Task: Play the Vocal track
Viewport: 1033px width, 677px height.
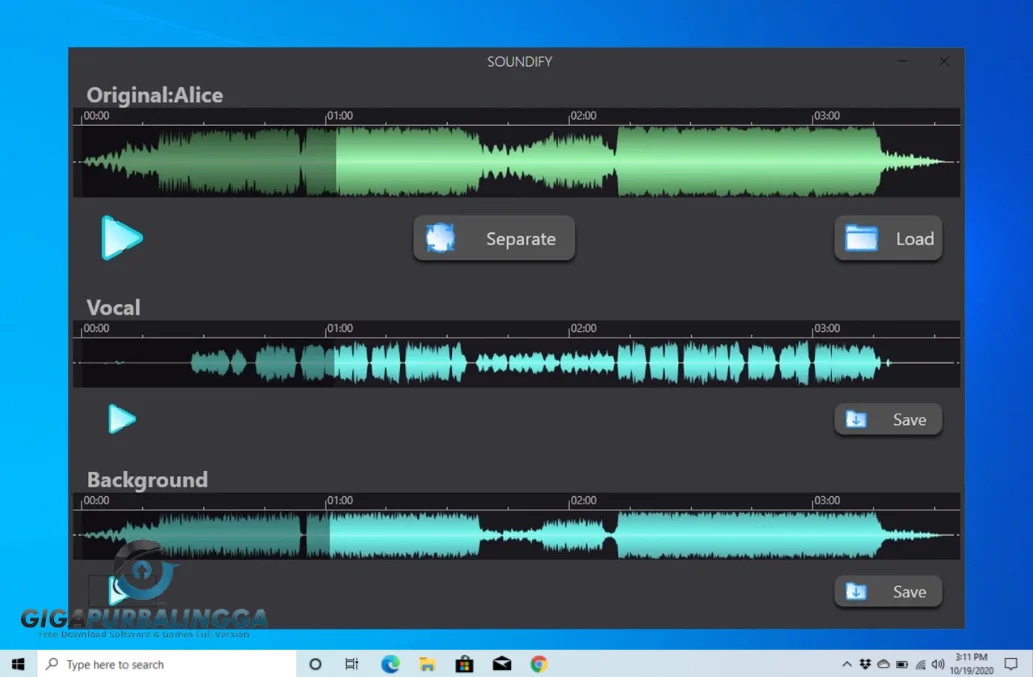Action: tap(120, 419)
